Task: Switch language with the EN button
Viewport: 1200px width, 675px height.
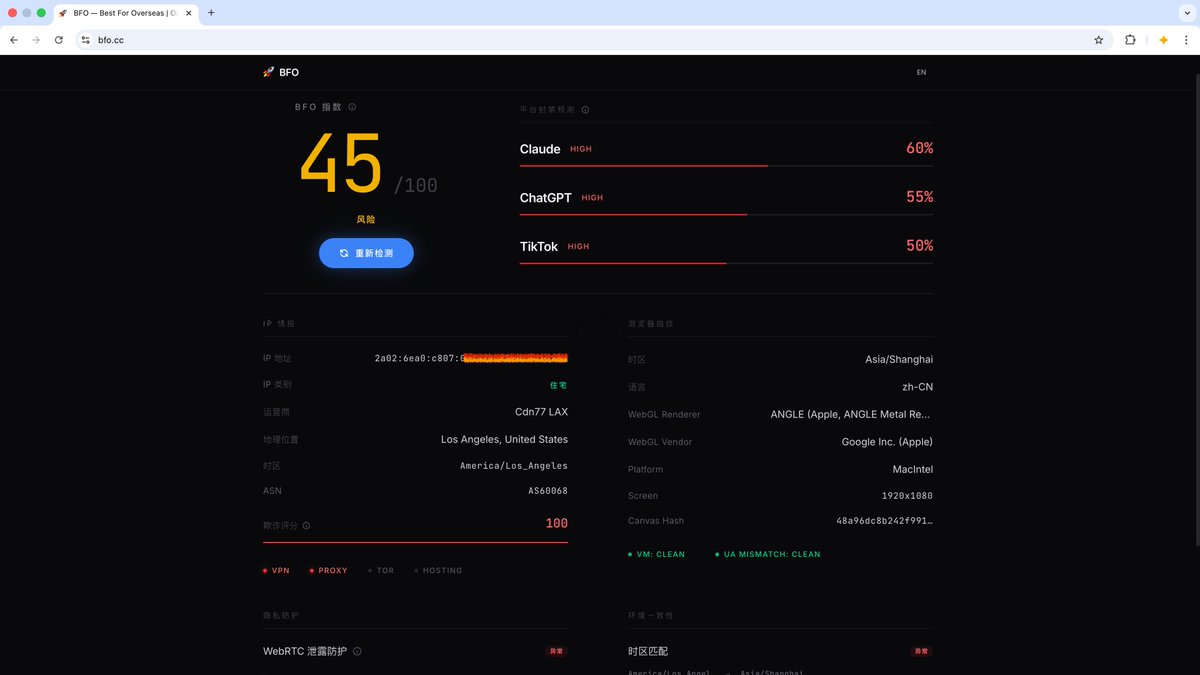Action: coord(921,72)
